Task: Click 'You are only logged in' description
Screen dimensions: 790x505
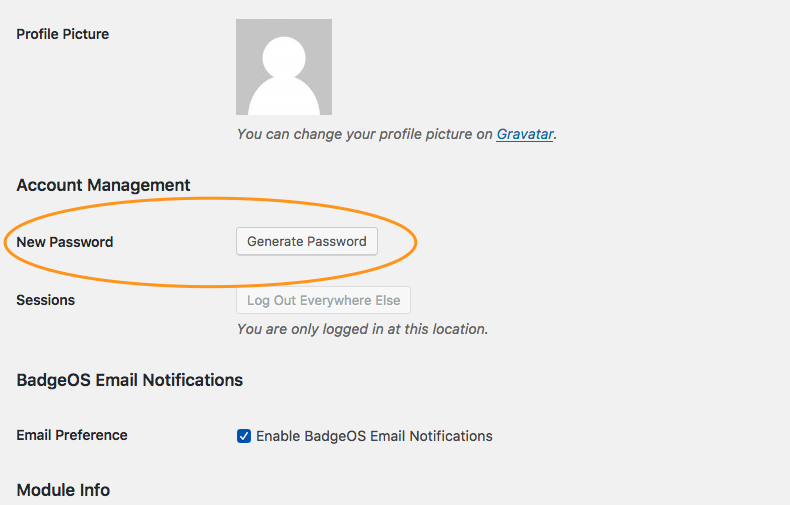Action: (x=362, y=329)
